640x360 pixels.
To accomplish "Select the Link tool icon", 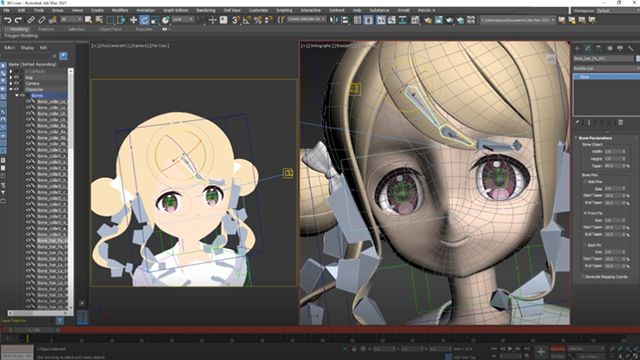I will pos(31,20).
